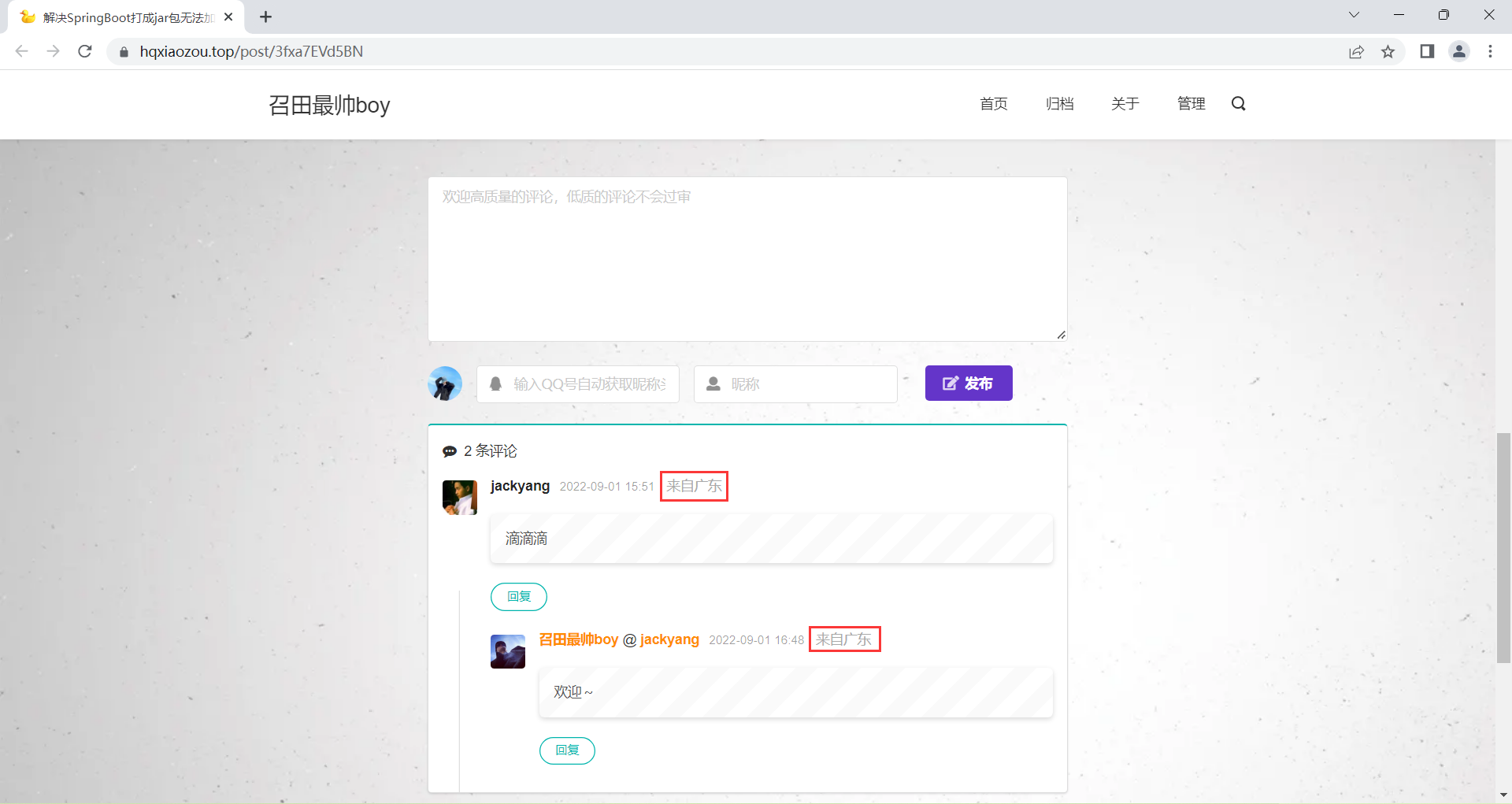Select the SpringBoot article browser tab
Viewport: 1512px width, 804px height.
(x=126, y=17)
